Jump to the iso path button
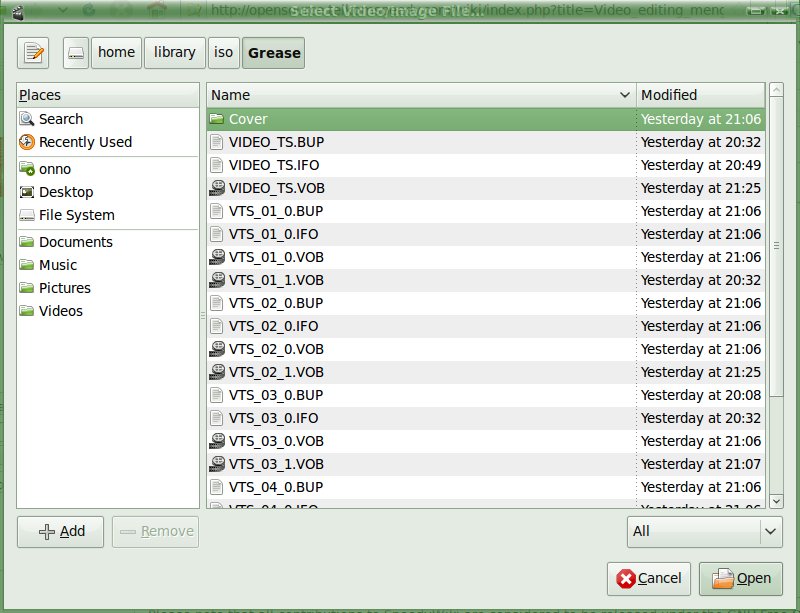This screenshot has width=800, height=613. click(222, 53)
